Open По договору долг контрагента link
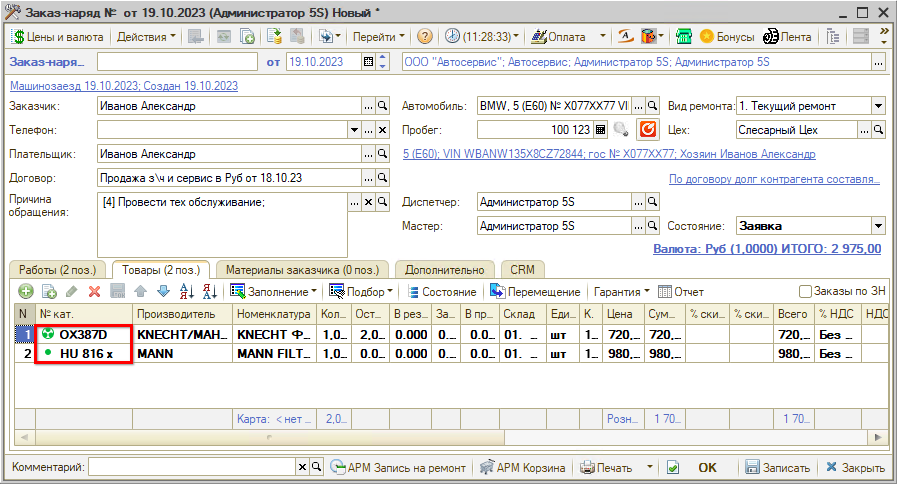Screen dimensions: 897x484 click(x=774, y=179)
